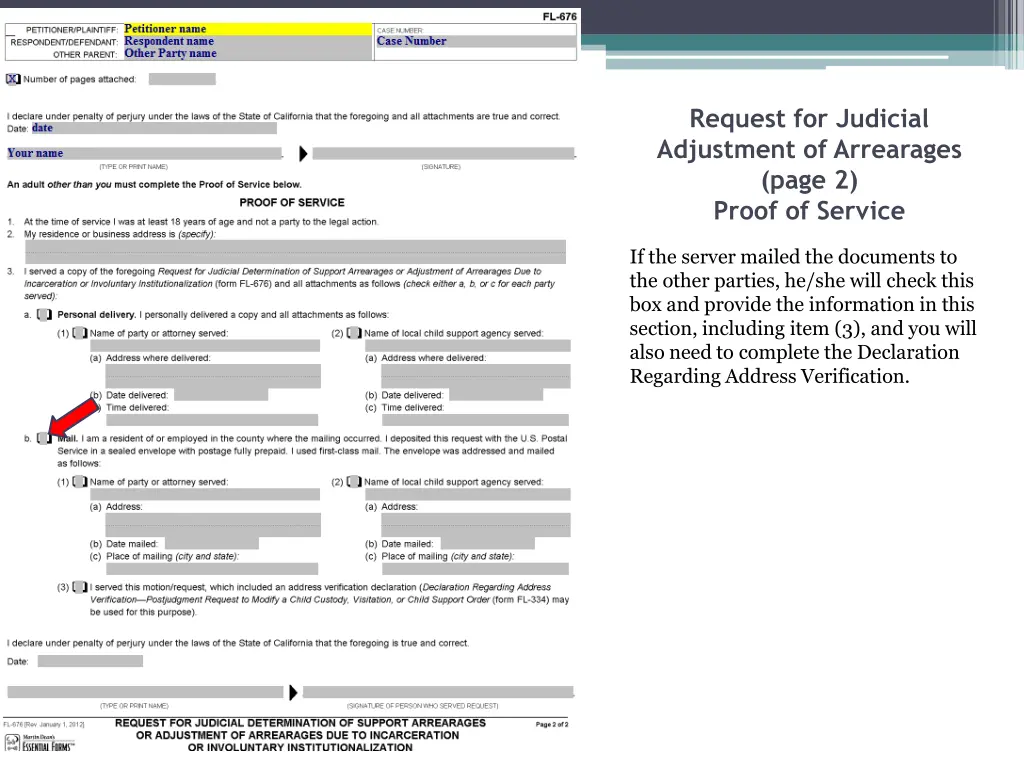1024x768 pixels.
Task: Click the 'Proof of Service' slide title line
Action: [x=808, y=210]
